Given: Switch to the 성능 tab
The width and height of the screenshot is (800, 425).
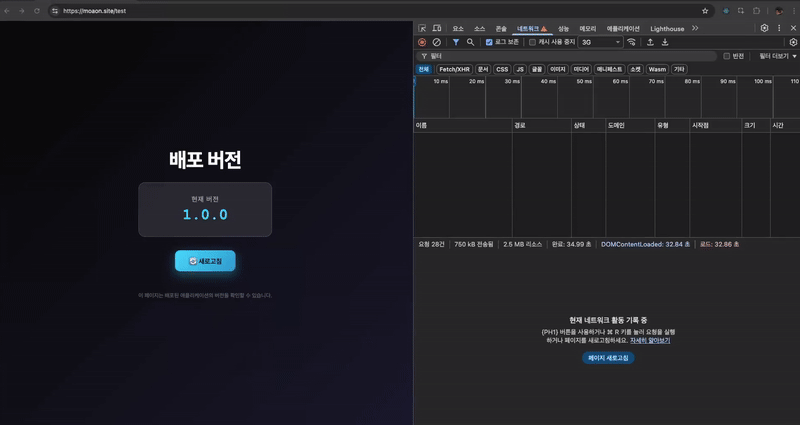Looking at the screenshot, I should coord(563,29).
